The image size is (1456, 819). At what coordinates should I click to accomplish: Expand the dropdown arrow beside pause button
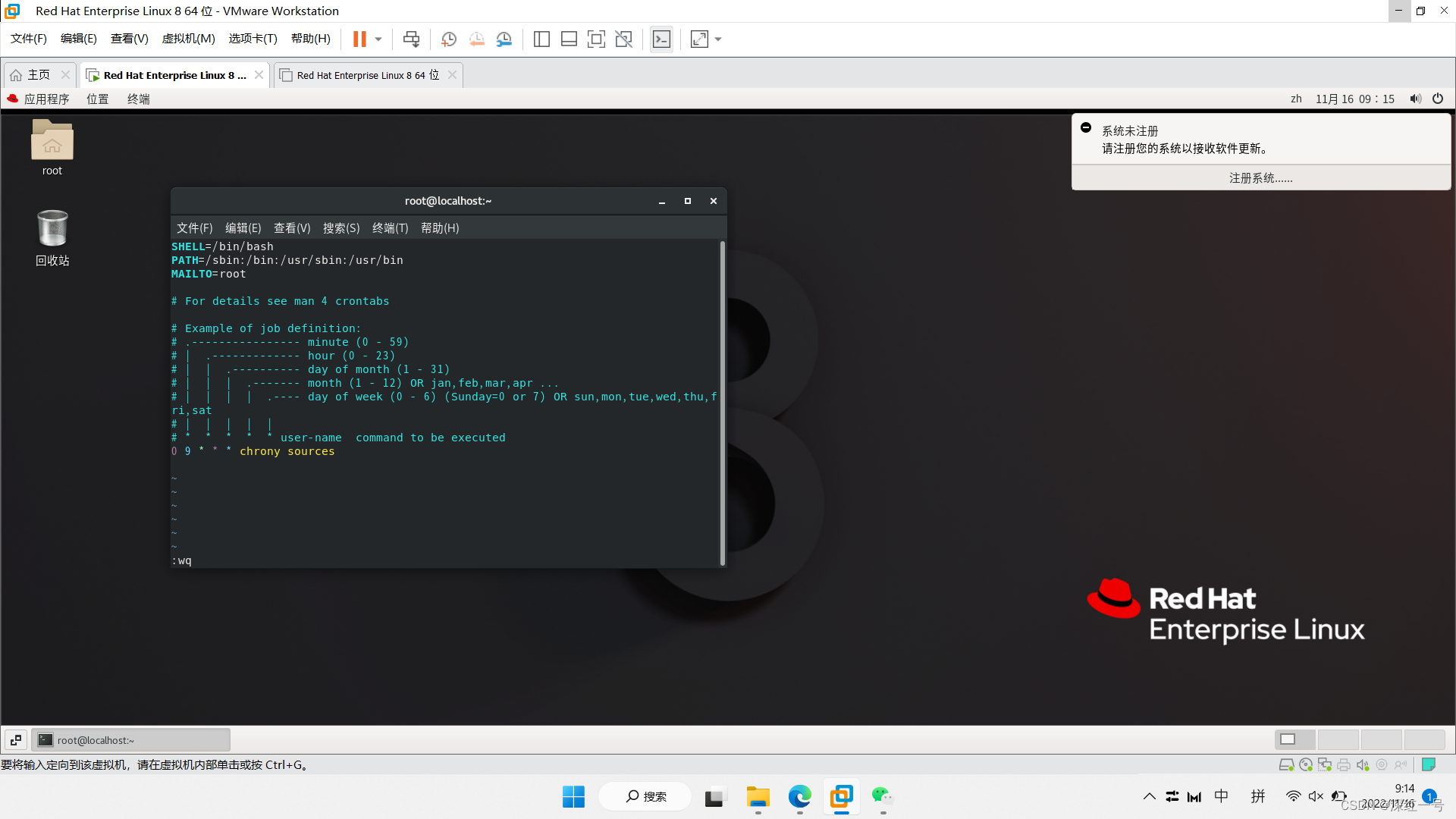pyautogui.click(x=378, y=39)
